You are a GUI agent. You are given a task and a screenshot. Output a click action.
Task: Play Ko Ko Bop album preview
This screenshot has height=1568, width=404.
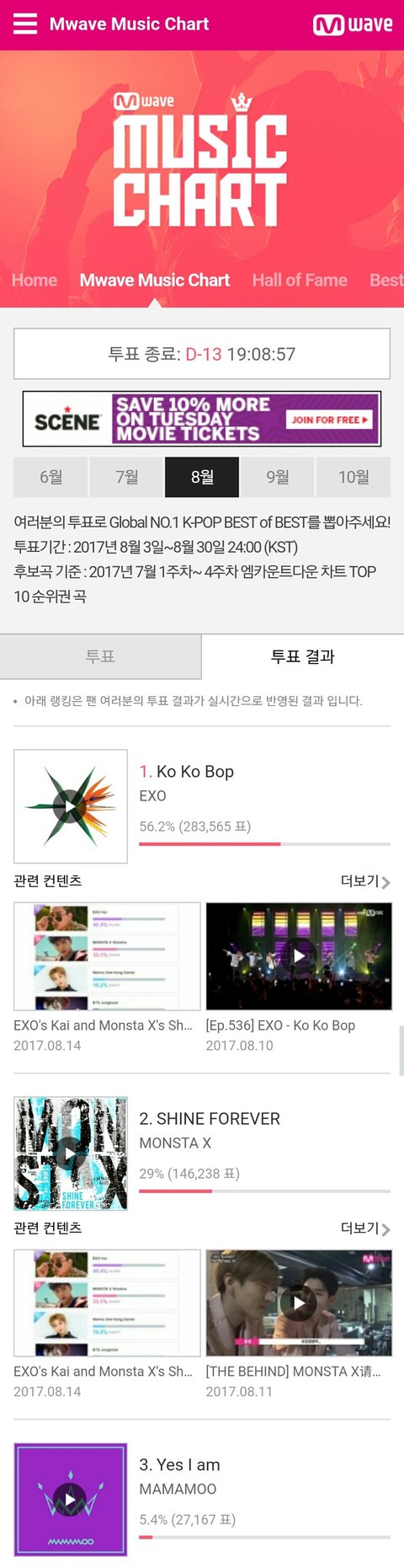[x=71, y=806]
